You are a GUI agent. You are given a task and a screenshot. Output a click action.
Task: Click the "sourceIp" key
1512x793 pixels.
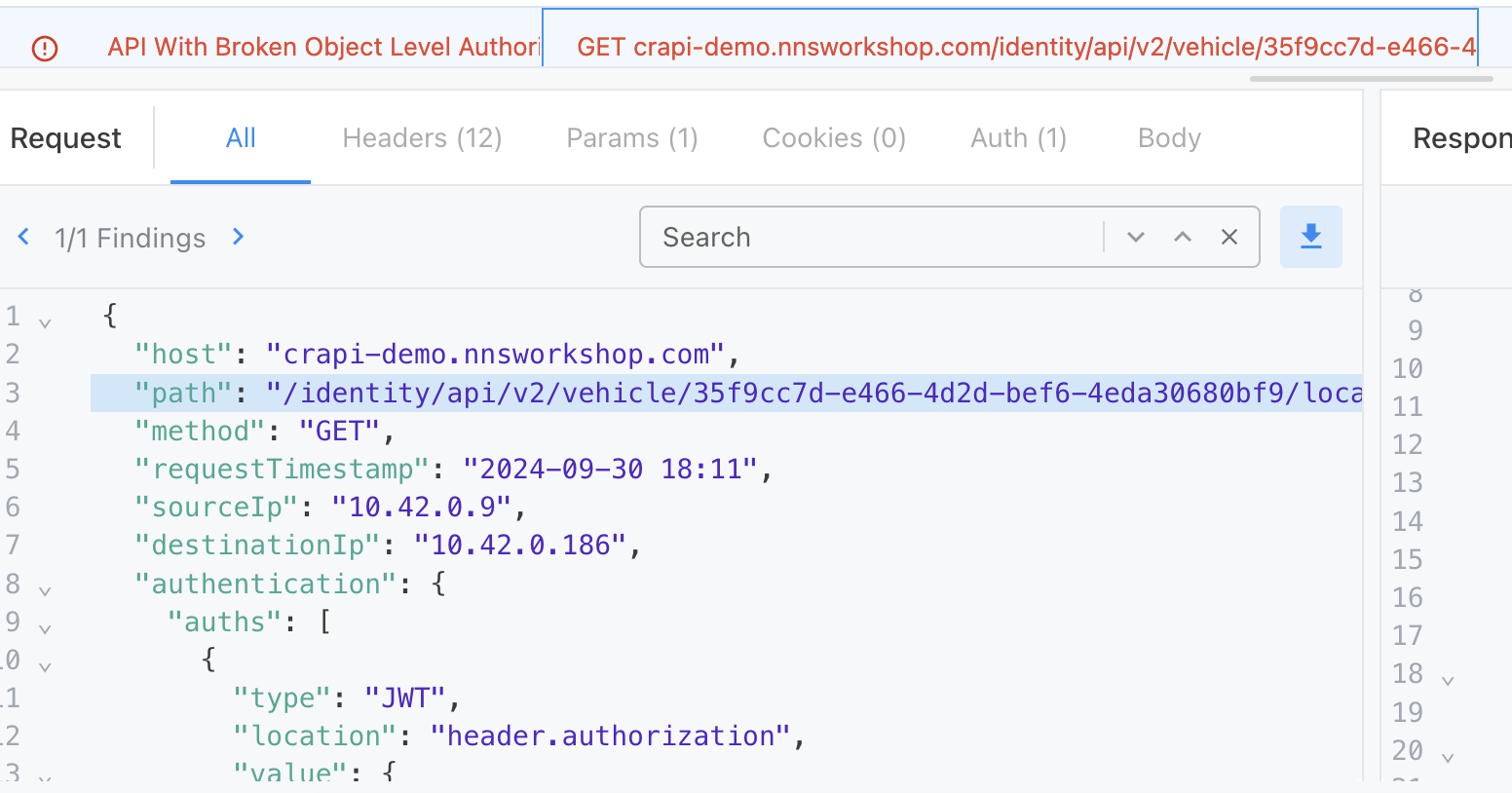point(216,507)
